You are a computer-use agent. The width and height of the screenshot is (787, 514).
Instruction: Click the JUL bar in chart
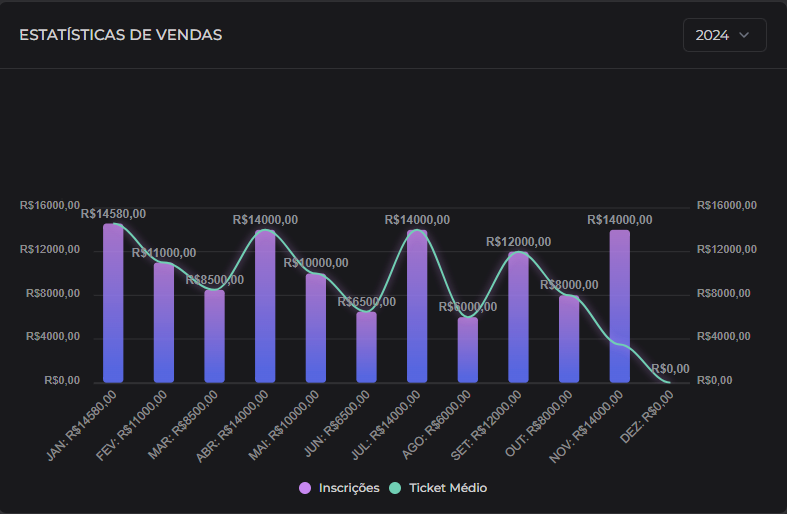[x=417, y=306]
